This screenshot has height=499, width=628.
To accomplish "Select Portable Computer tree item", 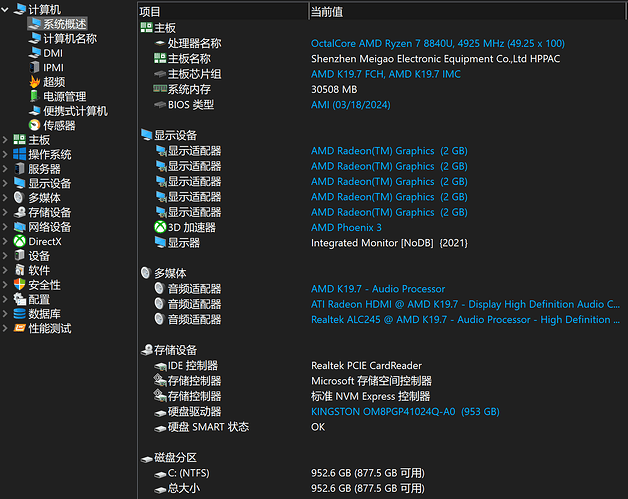I will point(75,111).
